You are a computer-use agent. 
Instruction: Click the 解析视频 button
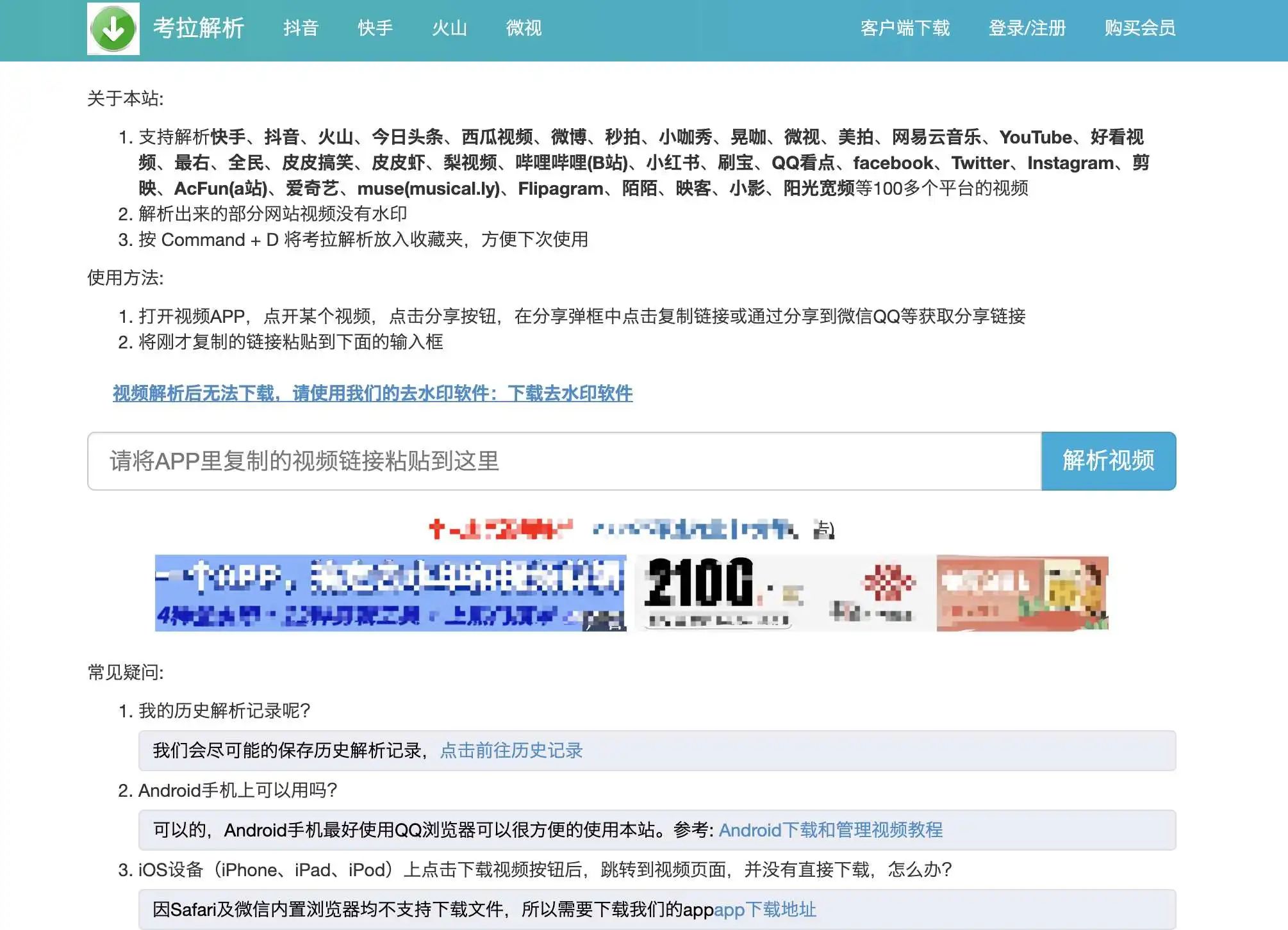tap(1109, 461)
